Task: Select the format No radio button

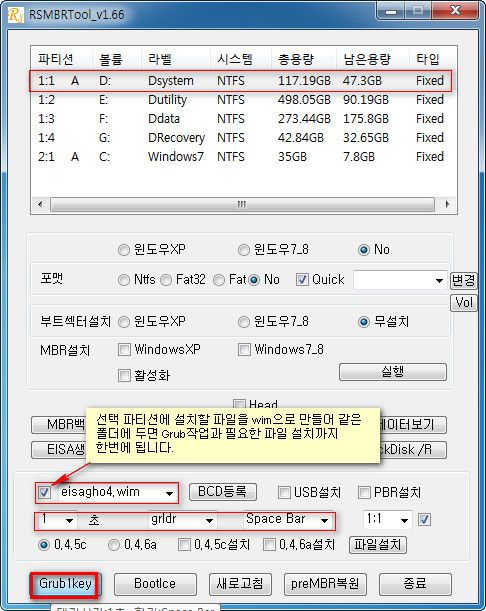Action: coord(254,280)
